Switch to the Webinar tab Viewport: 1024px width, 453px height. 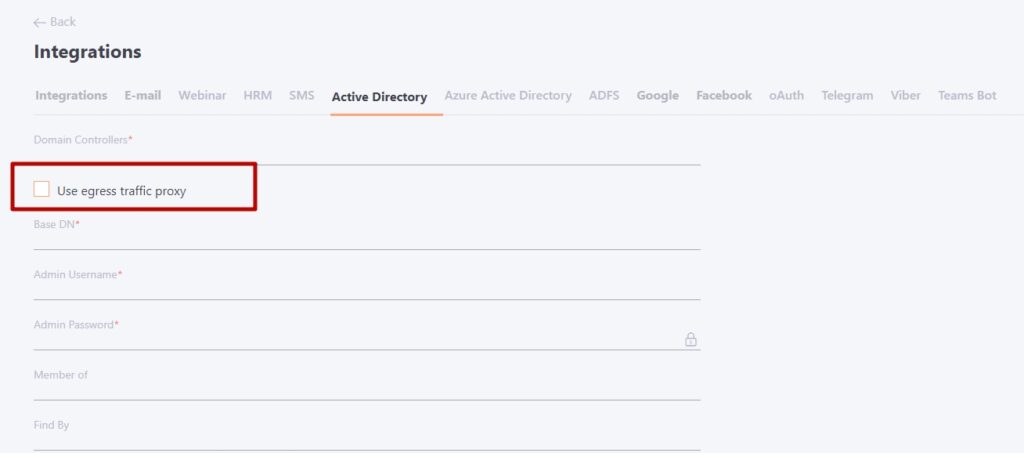[202, 95]
